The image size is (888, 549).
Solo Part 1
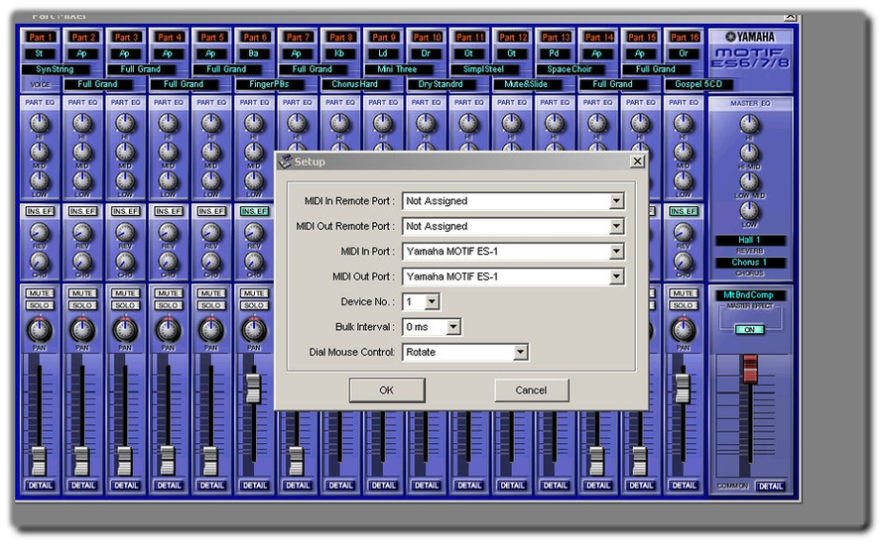(x=40, y=305)
